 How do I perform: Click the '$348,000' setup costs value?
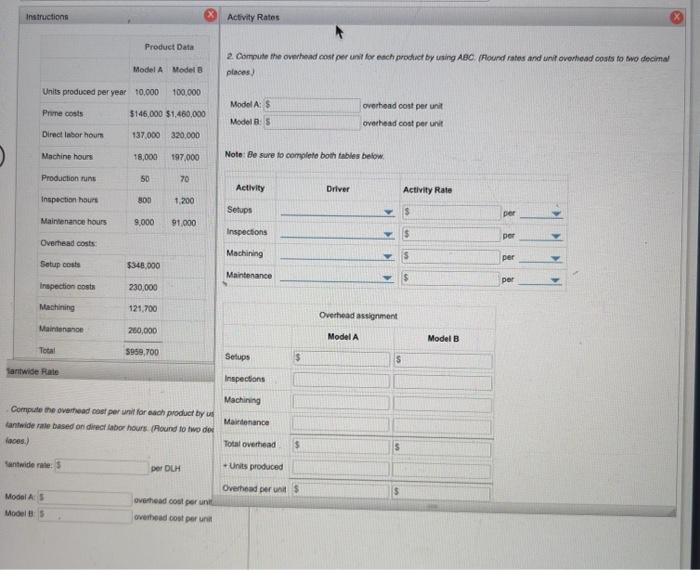tap(143, 265)
